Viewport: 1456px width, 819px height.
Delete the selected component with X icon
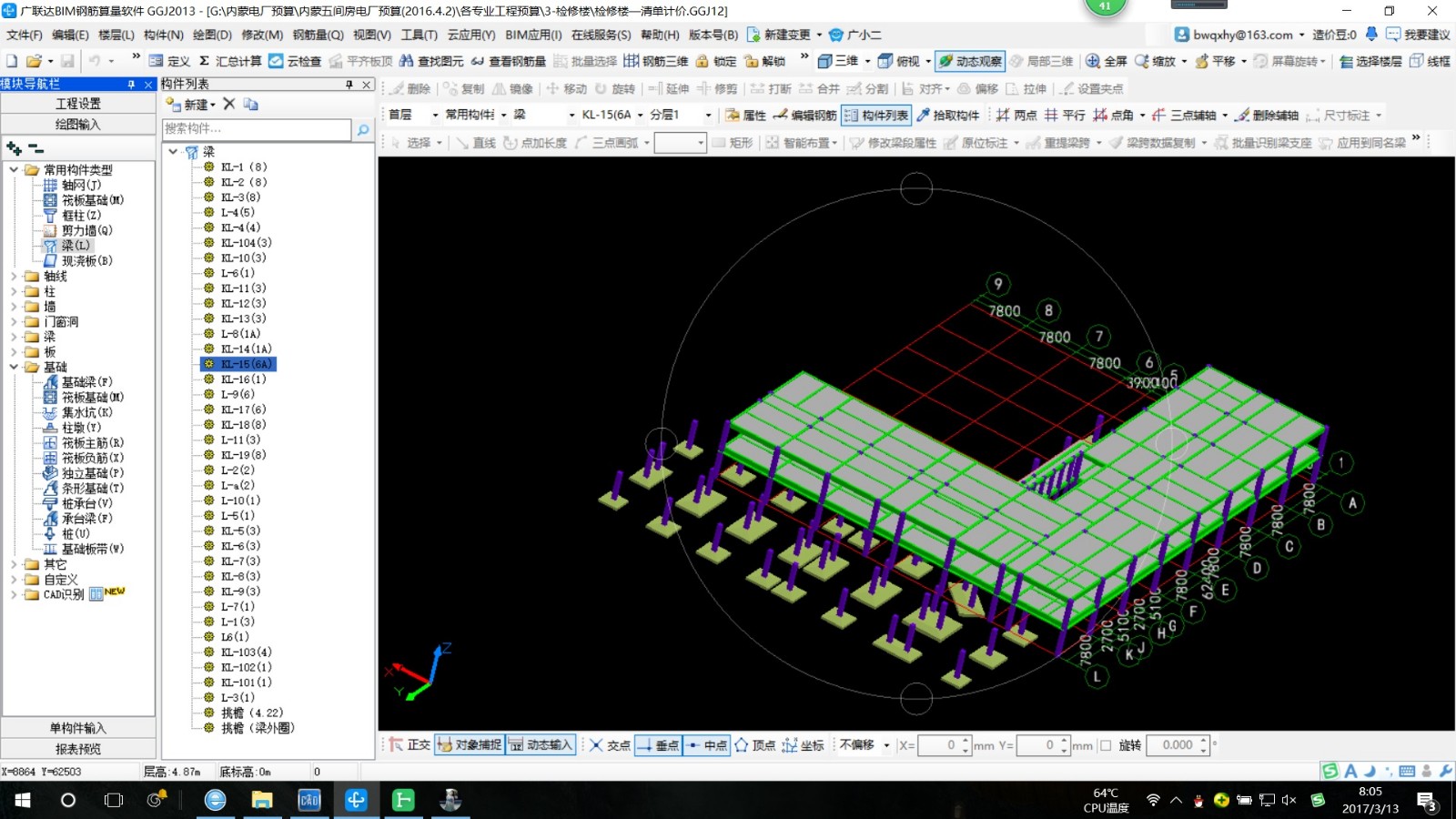pyautogui.click(x=229, y=104)
